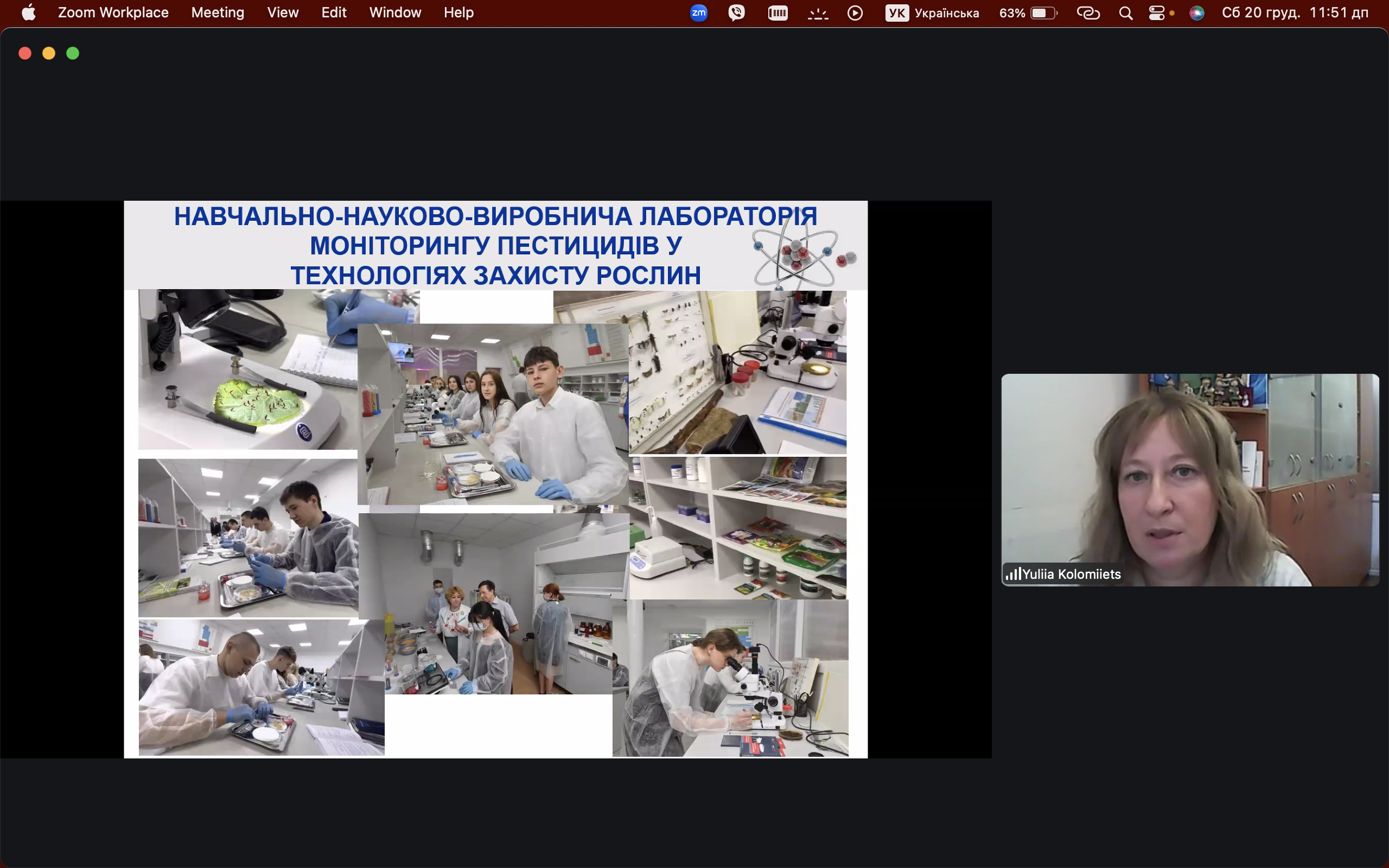Click the keyboard brightness menu bar icon
Viewport: 1389px width, 868px height.
click(x=817, y=12)
